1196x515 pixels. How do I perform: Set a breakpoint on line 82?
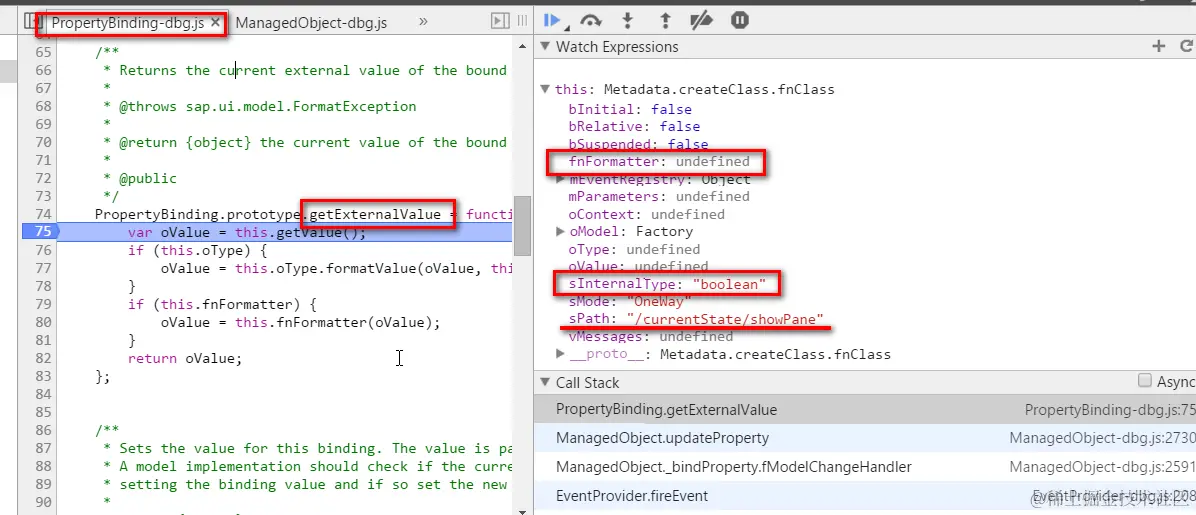(x=43, y=358)
